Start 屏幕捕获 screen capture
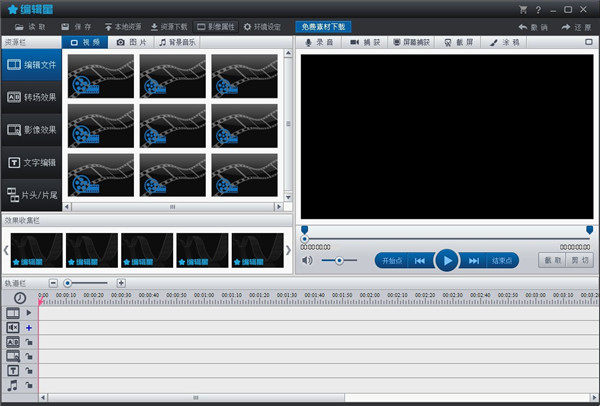The height and width of the screenshot is (406, 600). point(416,43)
